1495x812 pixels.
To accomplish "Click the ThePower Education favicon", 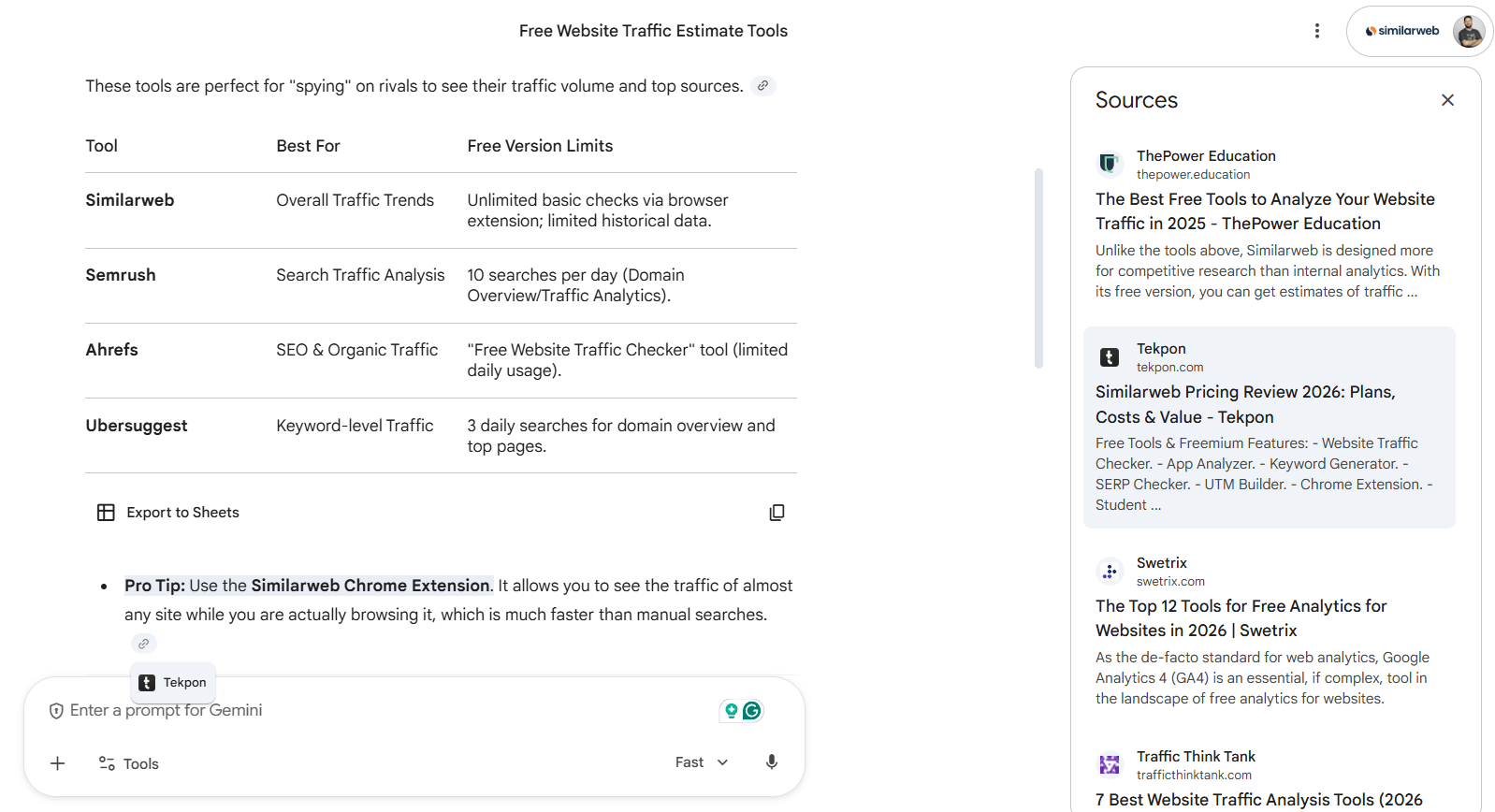I will pyautogui.click(x=1110, y=164).
